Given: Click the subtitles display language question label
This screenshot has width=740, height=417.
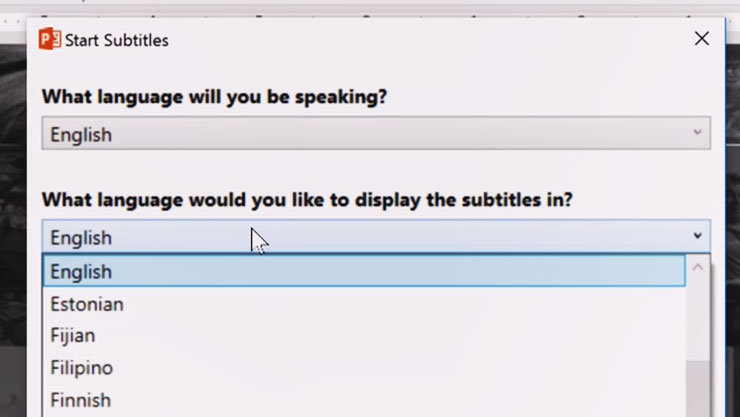Looking at the screenshot, I should (x=307, y=199).
